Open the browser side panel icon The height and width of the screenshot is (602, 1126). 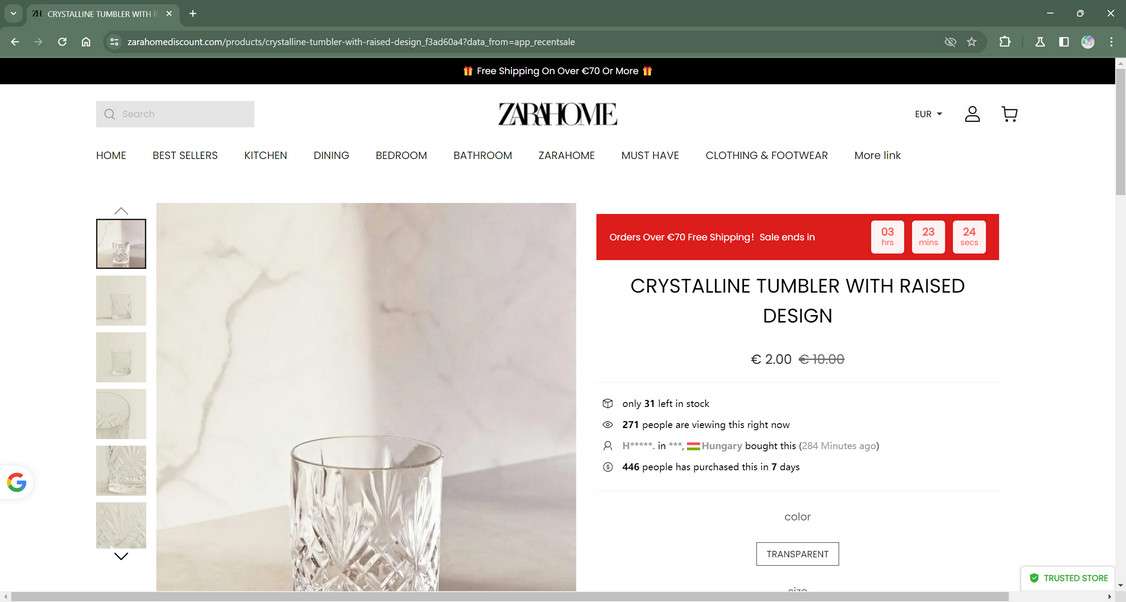(x=1064, y=42)
